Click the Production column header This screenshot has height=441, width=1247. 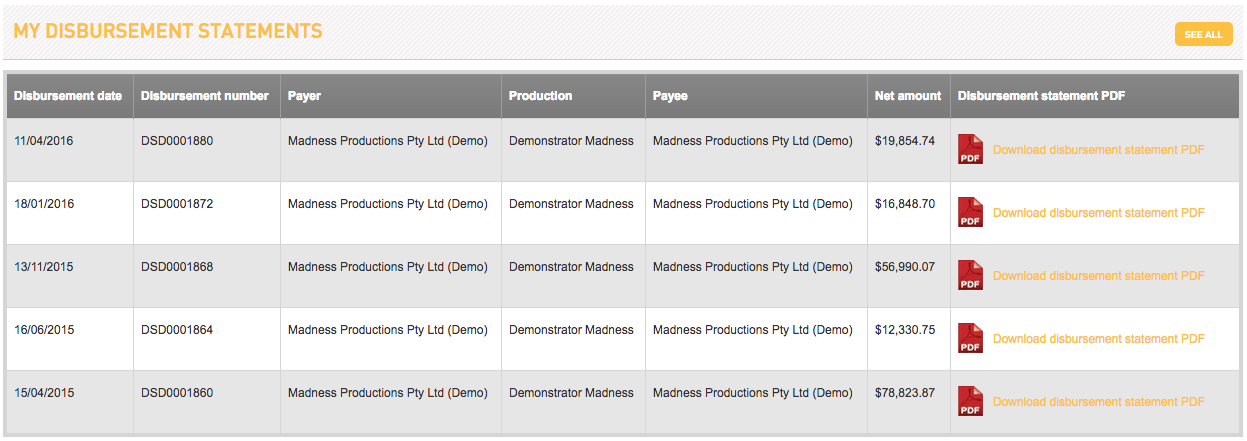tap(573, 96)
